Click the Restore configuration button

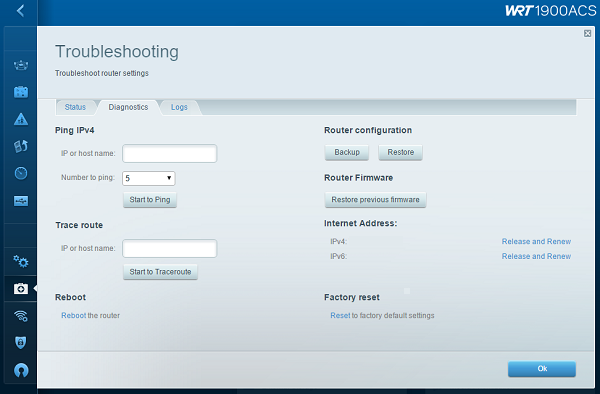401,152
